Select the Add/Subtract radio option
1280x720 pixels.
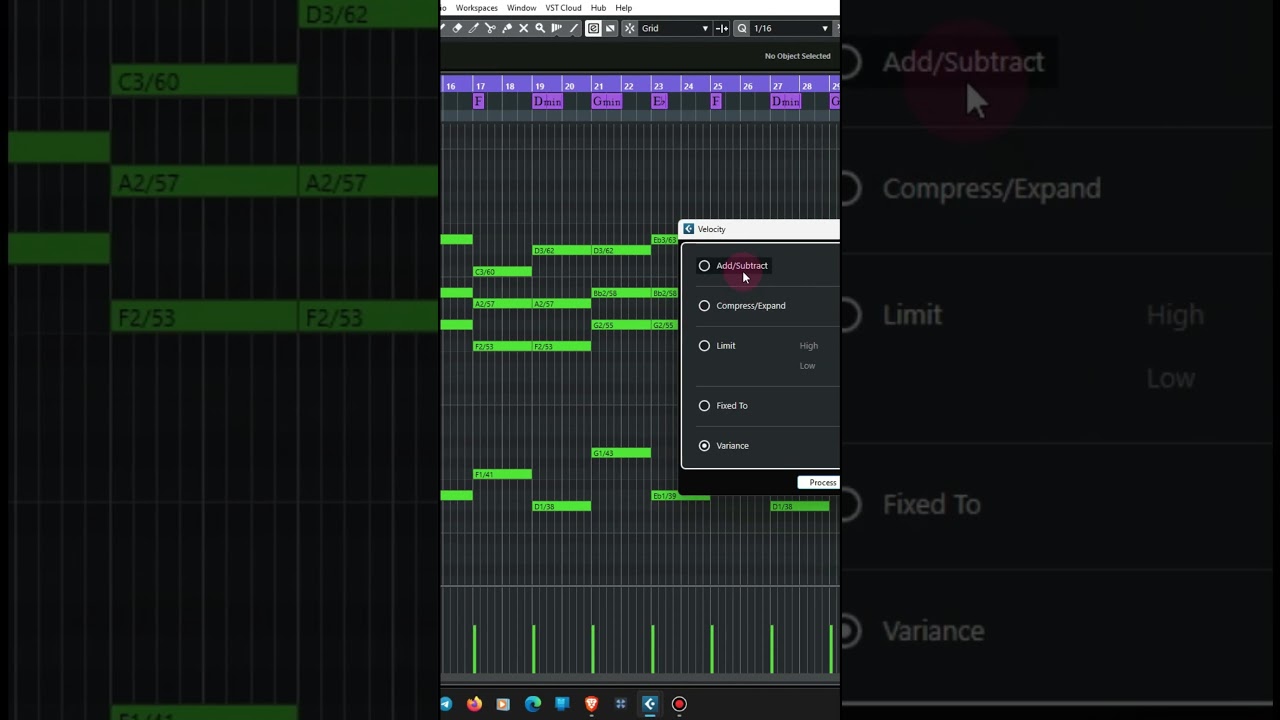(x=704, y=266)
